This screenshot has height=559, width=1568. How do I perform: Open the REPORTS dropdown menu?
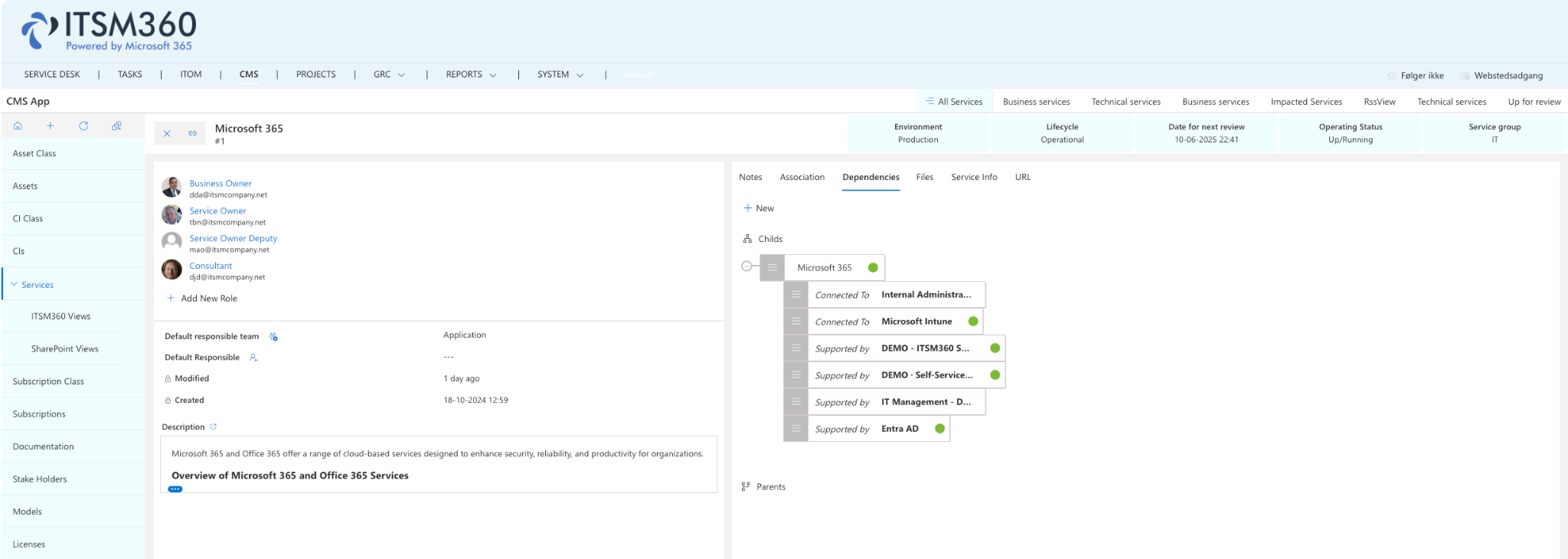(x=471, y=74)
